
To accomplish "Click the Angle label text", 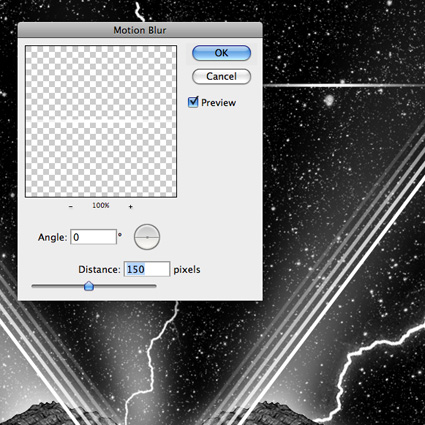I will point(52,237).
